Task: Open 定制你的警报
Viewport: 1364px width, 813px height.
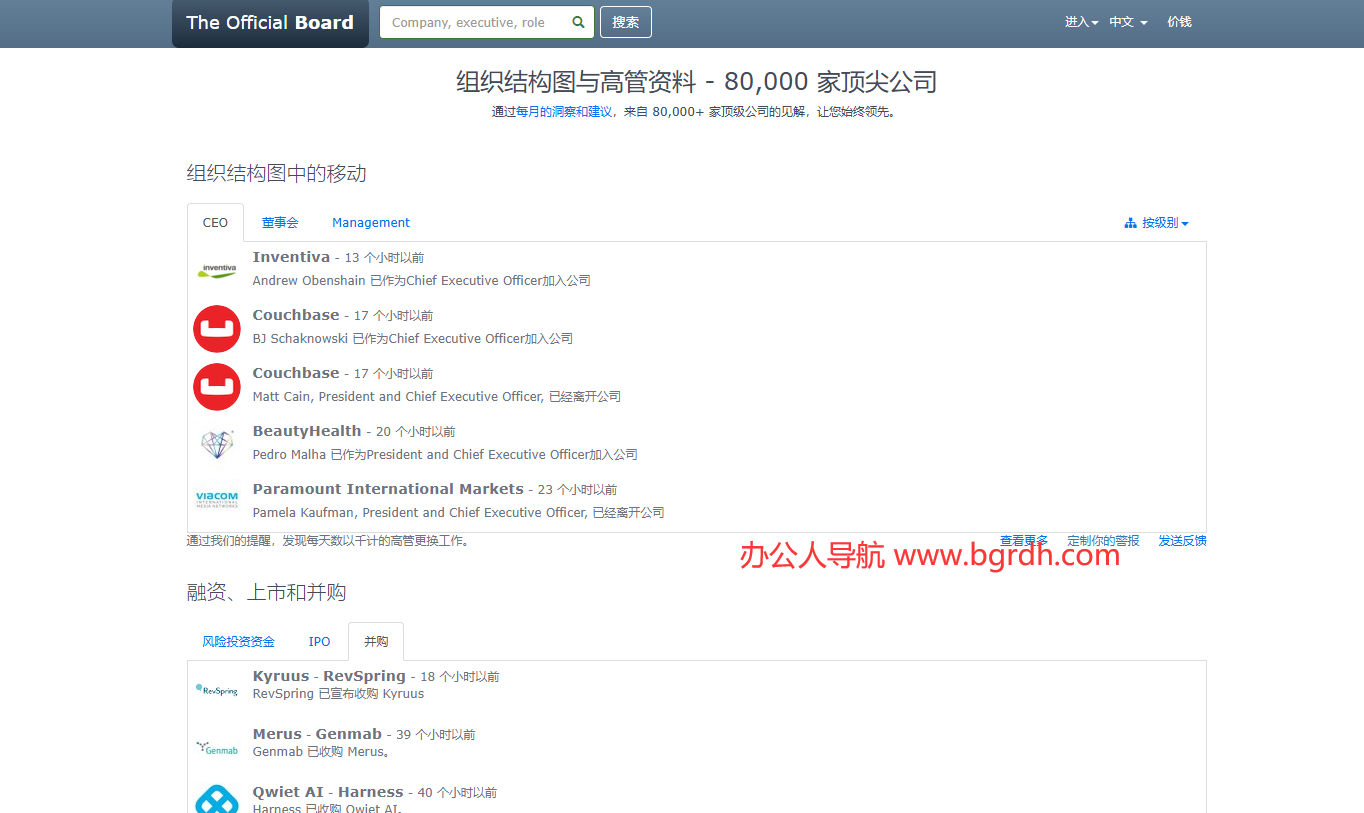Action: click(x=1104, y=540)
